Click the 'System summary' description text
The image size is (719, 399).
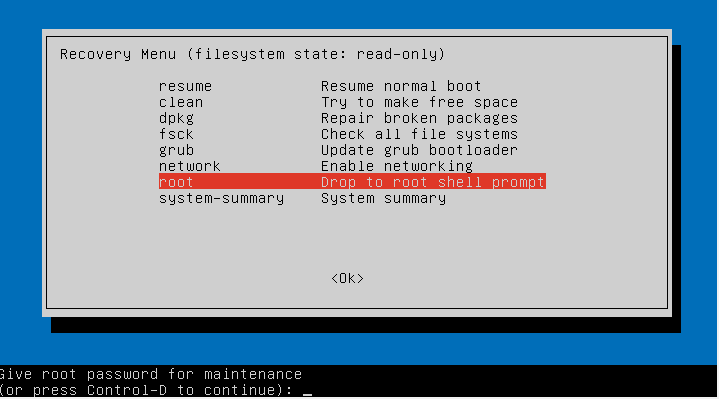point(383,199)
